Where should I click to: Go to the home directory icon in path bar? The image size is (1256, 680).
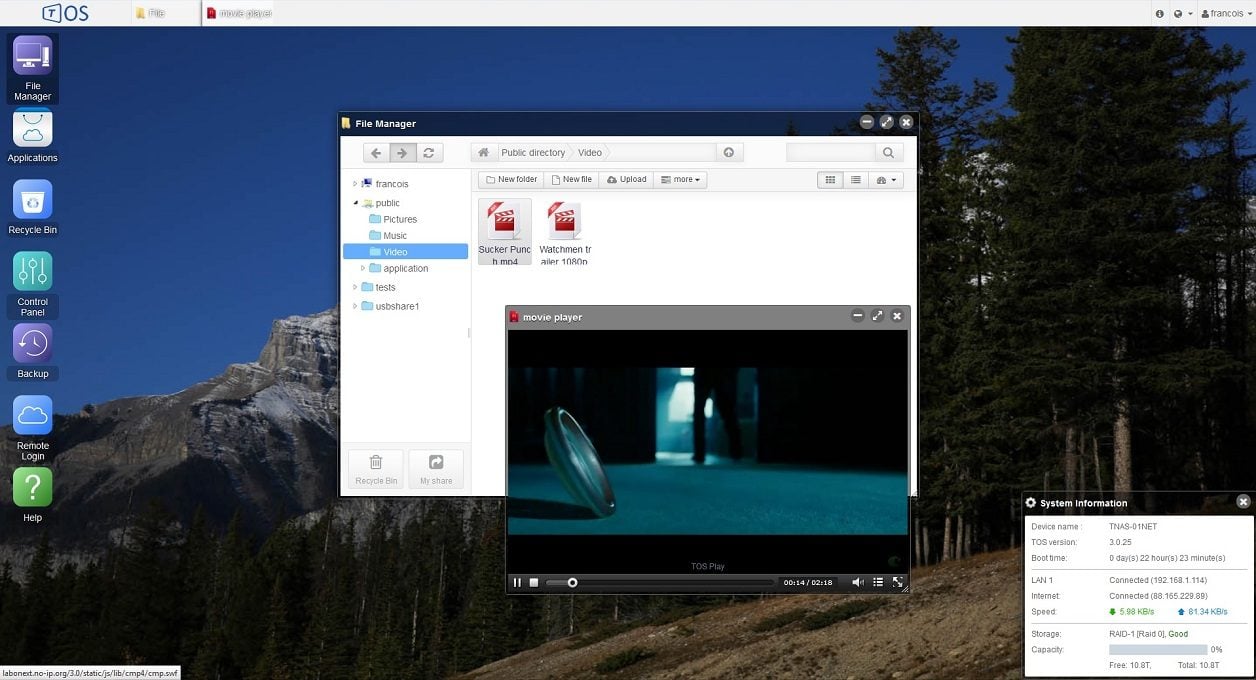pyautogui.click(x=484, y=153)
